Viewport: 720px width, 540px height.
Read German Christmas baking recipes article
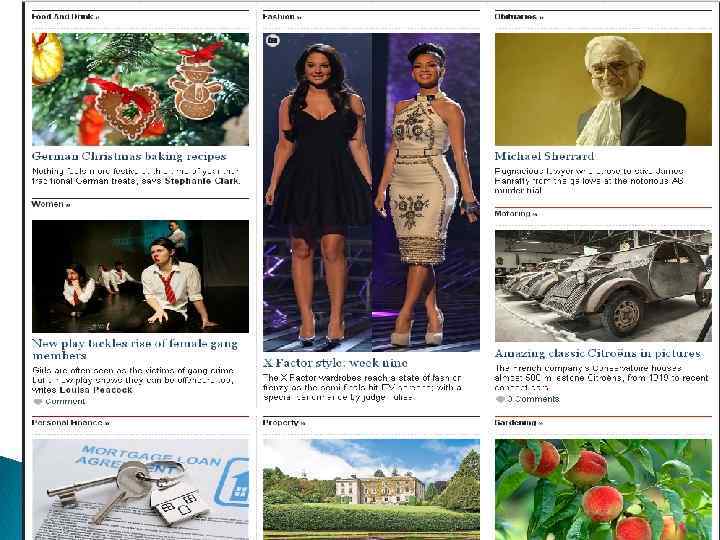pyautogui.click(x=129, y=157)
